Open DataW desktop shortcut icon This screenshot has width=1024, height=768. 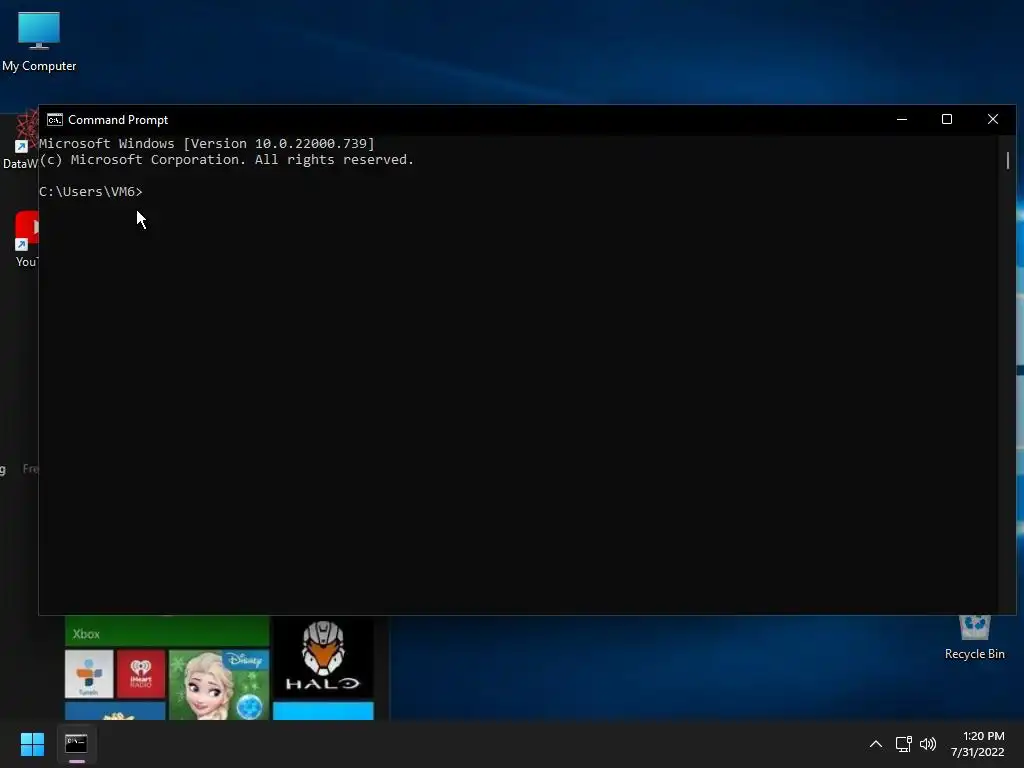click(x=20, y=140)
